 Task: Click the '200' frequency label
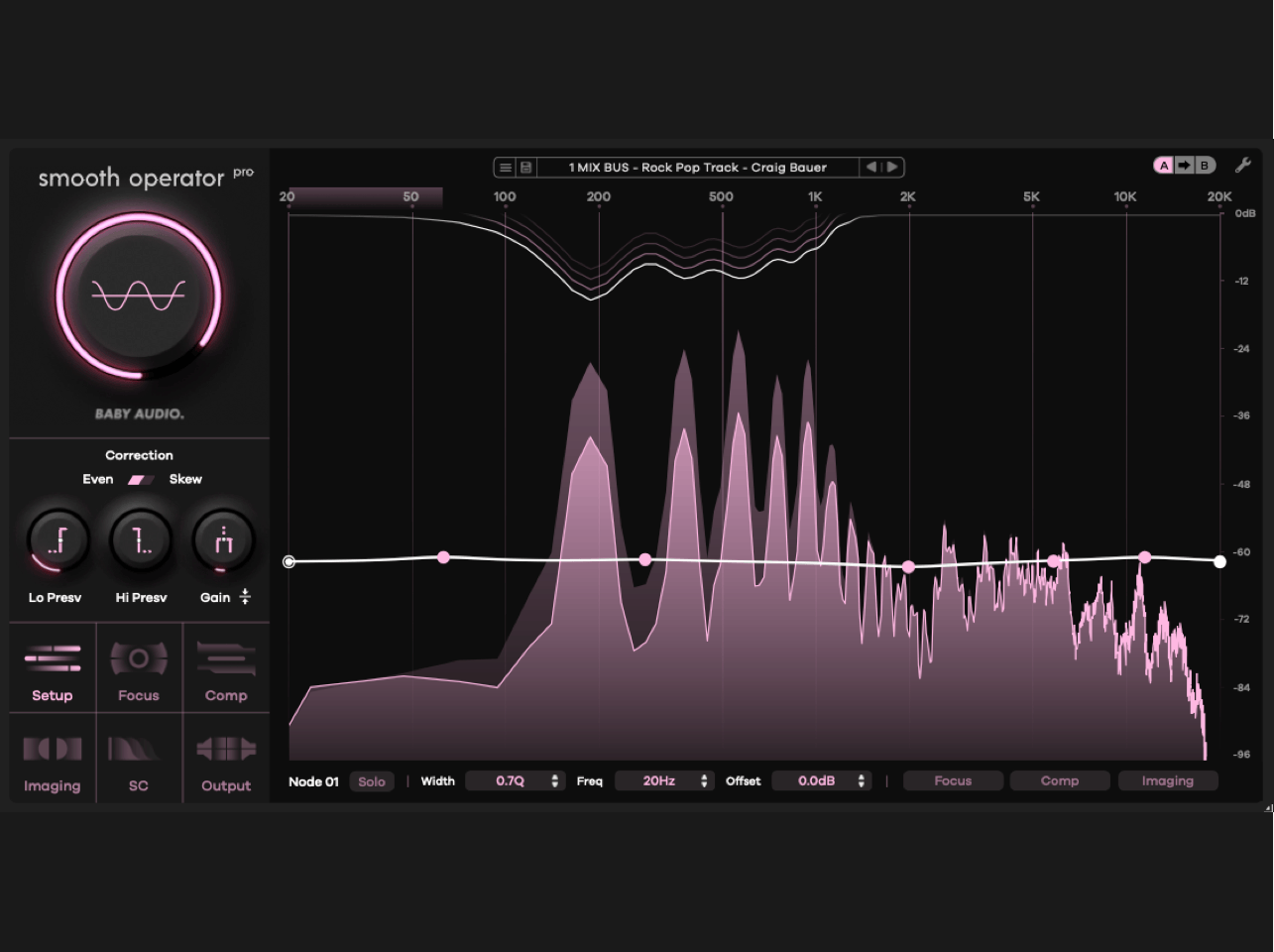tap(599, 196)
